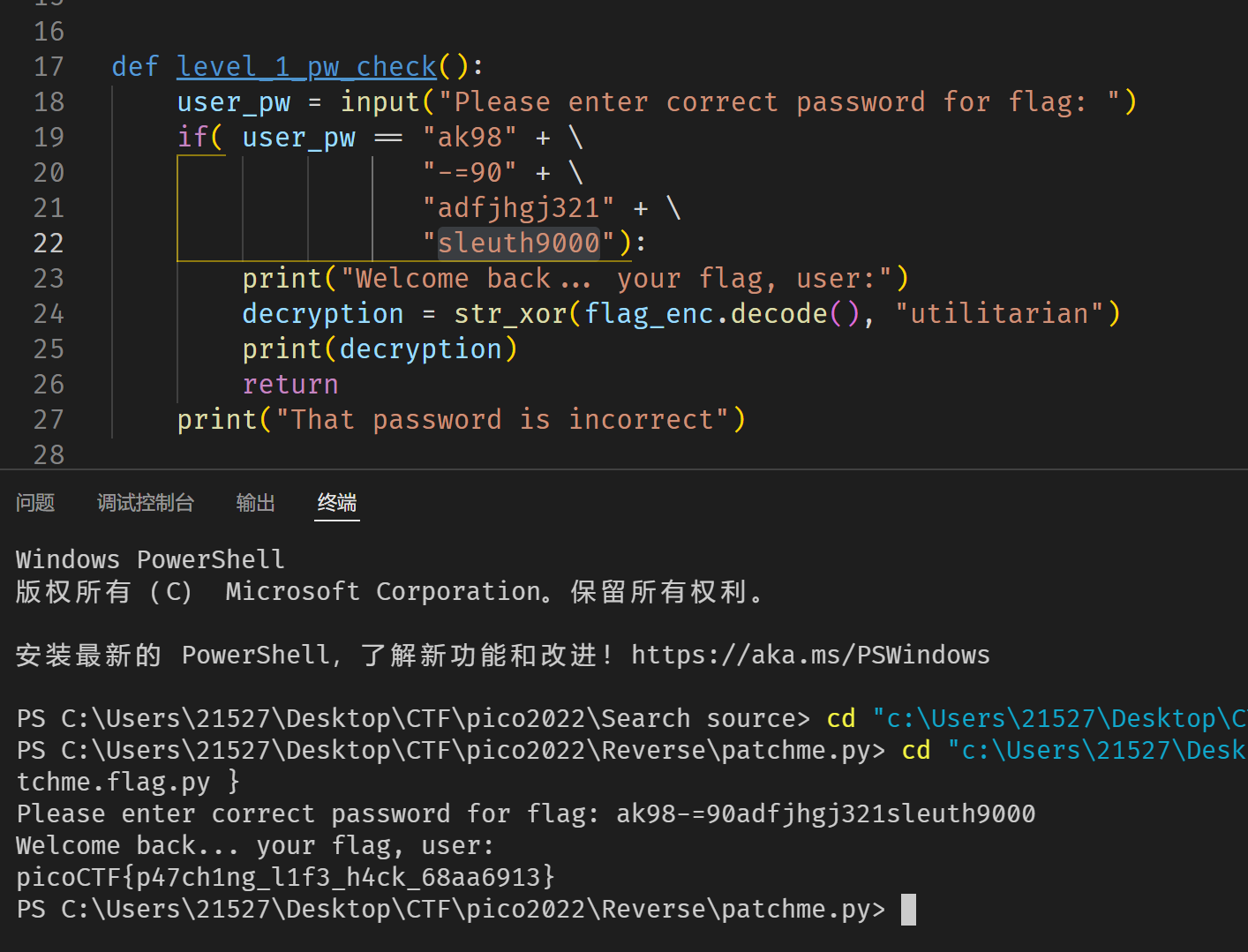The height and width of the screenshot is (952, 1248).
Task: Click the str_xor function call
Action: pyautogui.click(x=510, y=313)
